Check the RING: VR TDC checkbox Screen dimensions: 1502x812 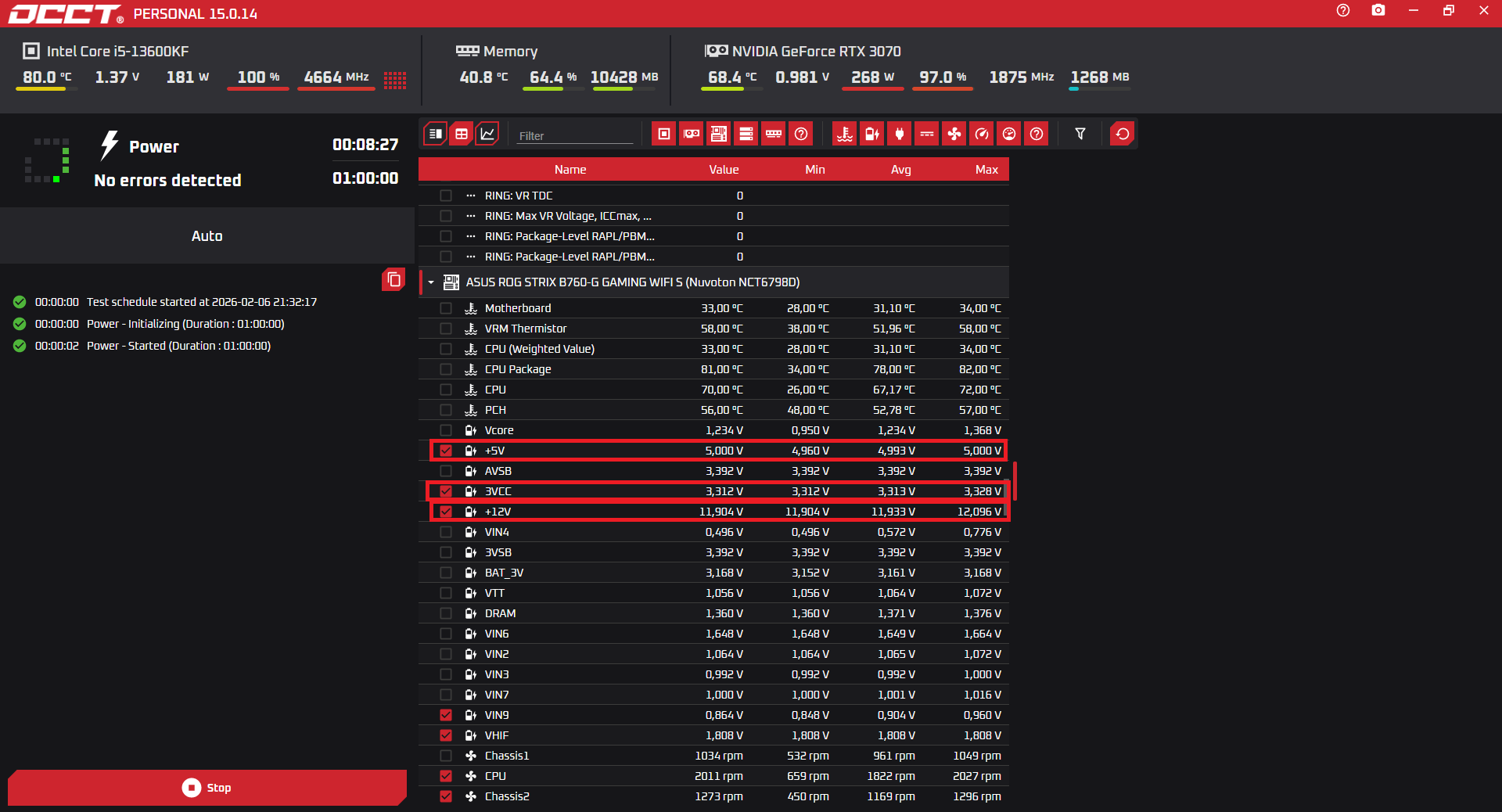coord(446,196)
